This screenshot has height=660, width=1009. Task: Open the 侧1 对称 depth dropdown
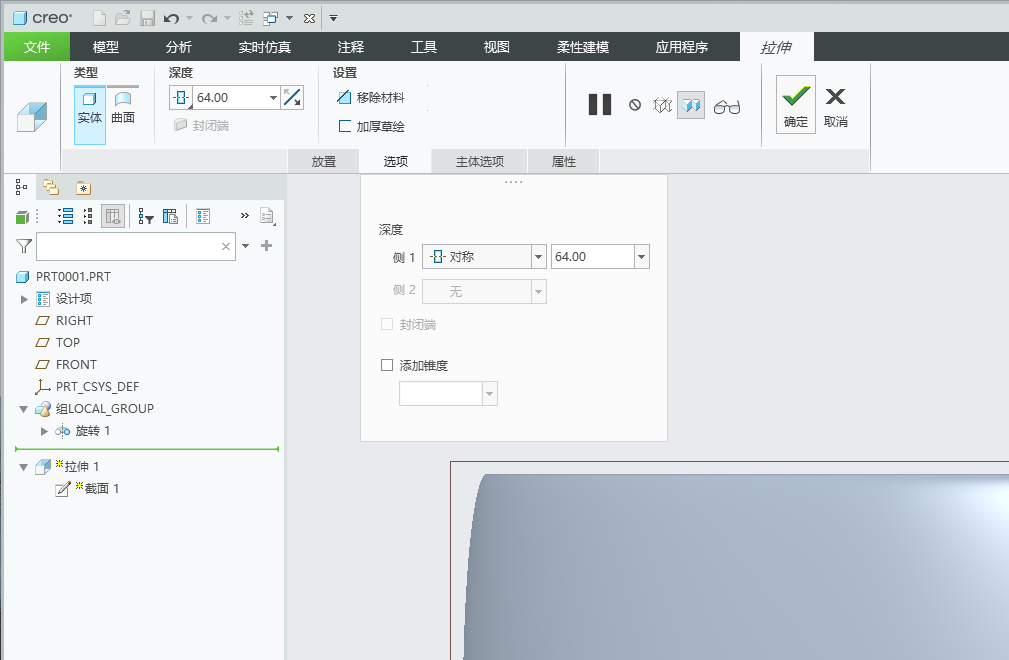(537, 256)
